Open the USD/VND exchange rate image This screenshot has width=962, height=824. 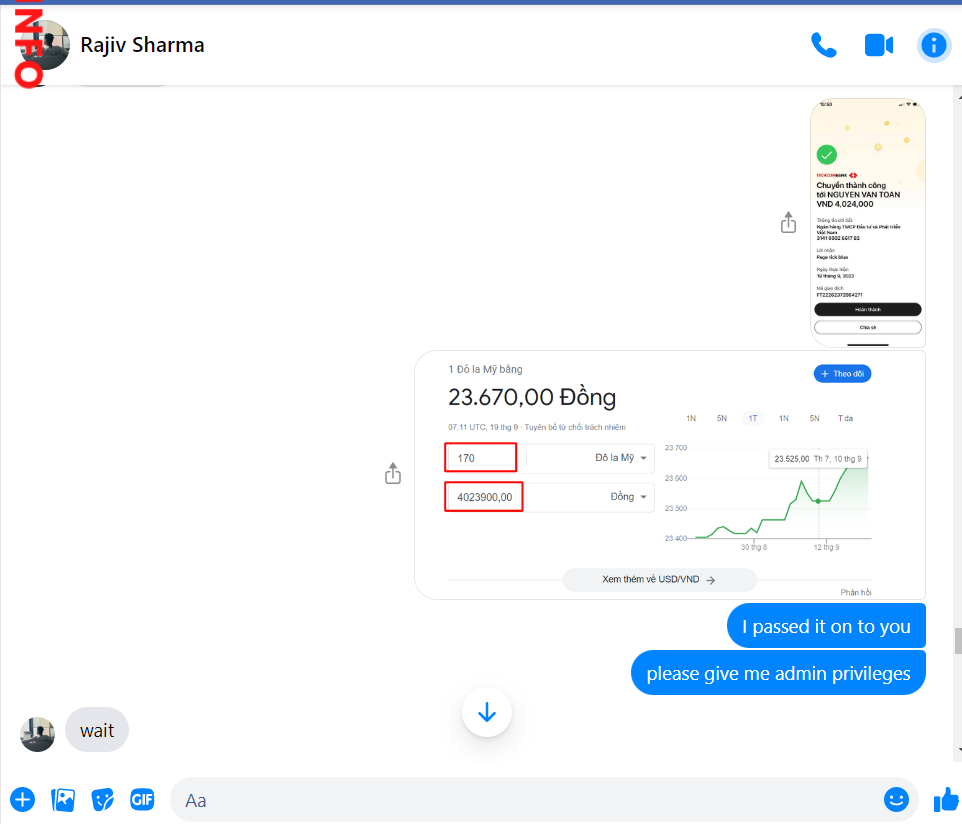point(669,474)
